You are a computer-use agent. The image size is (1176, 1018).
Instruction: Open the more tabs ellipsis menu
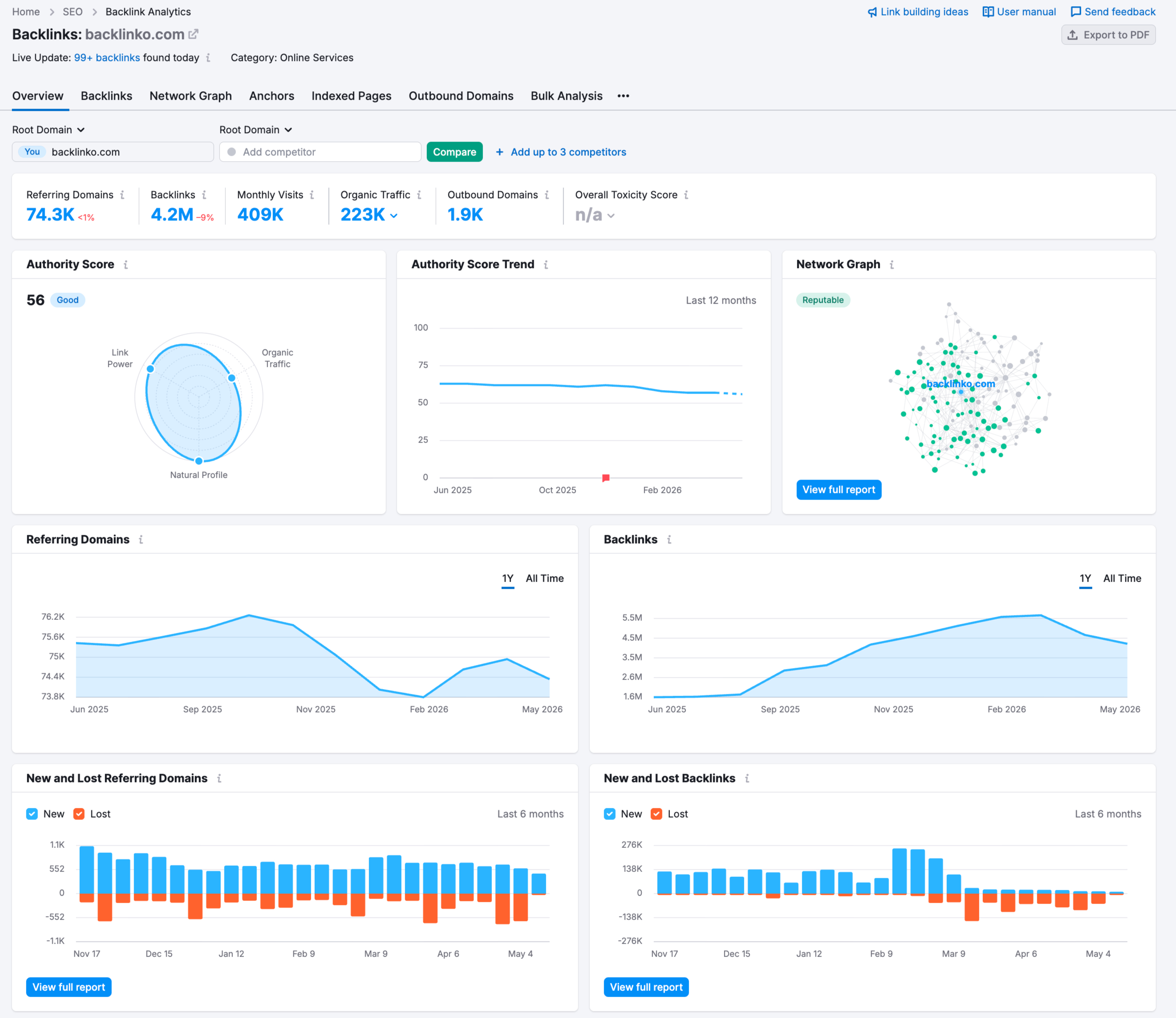coord(623,96)
